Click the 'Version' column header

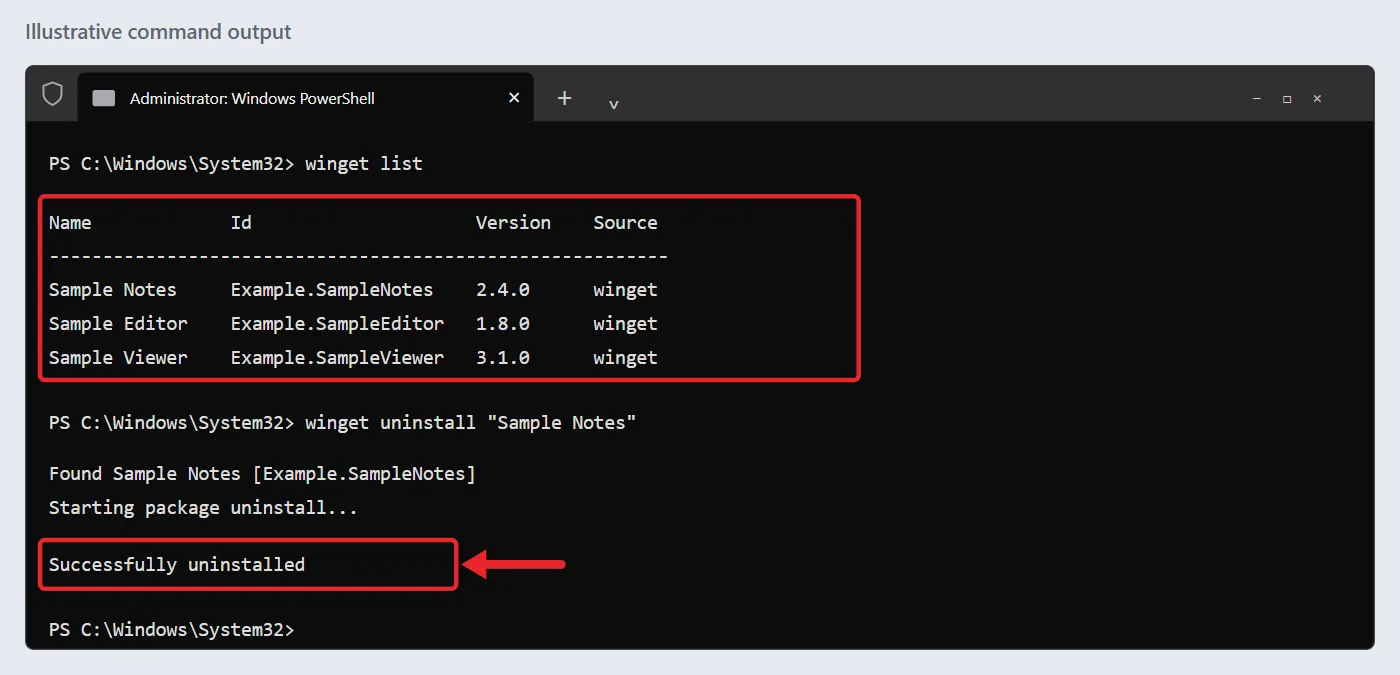[x=513, y=223]
